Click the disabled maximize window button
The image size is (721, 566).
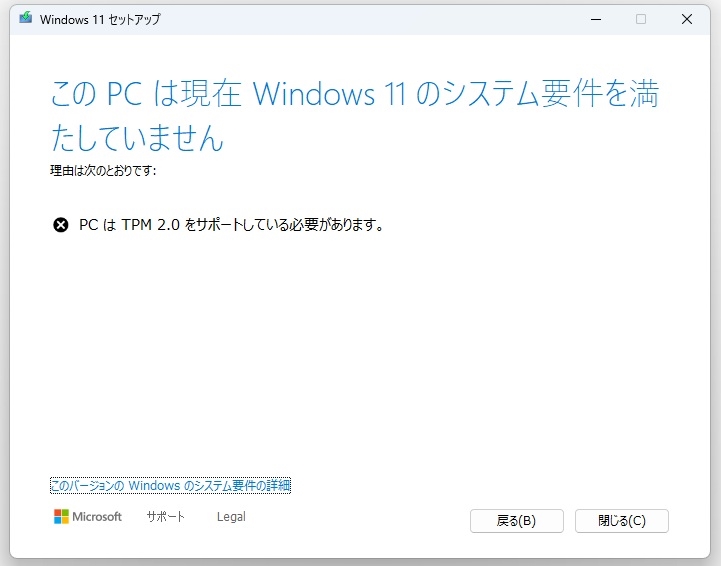click(641, 19)
